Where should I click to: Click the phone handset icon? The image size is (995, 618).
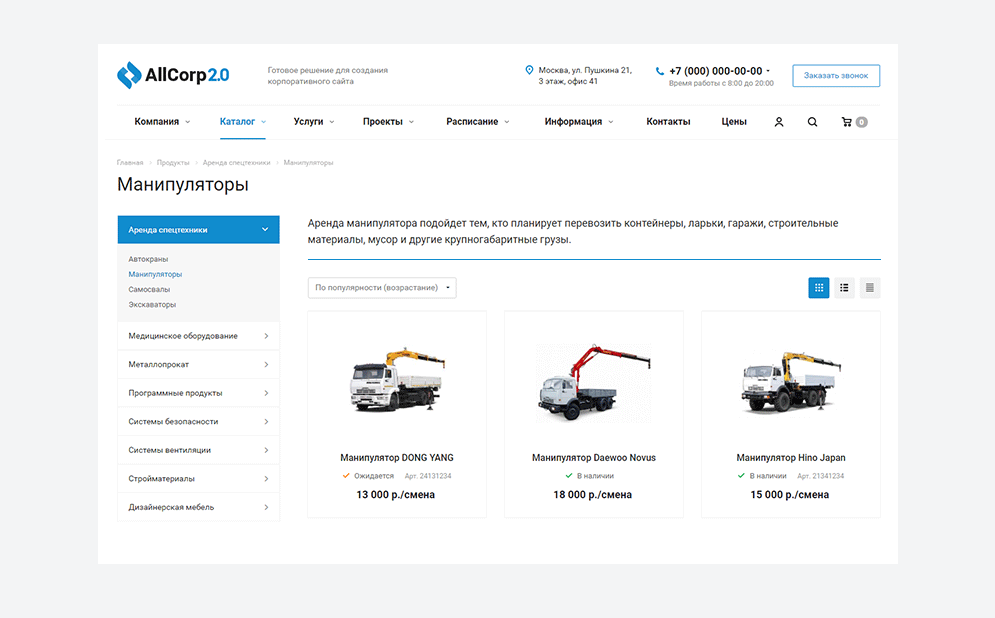[660, 71]
